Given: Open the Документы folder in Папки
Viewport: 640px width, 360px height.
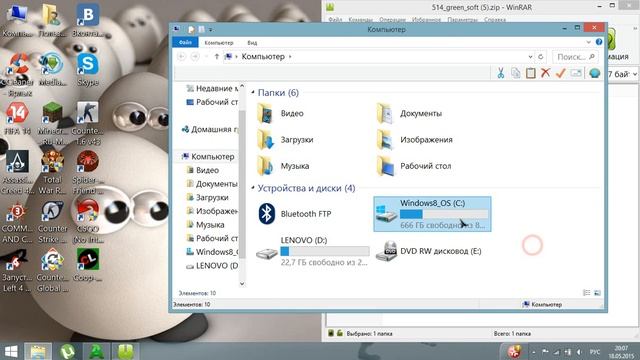Looking at the screenshot, I should (x=409, y=113).
